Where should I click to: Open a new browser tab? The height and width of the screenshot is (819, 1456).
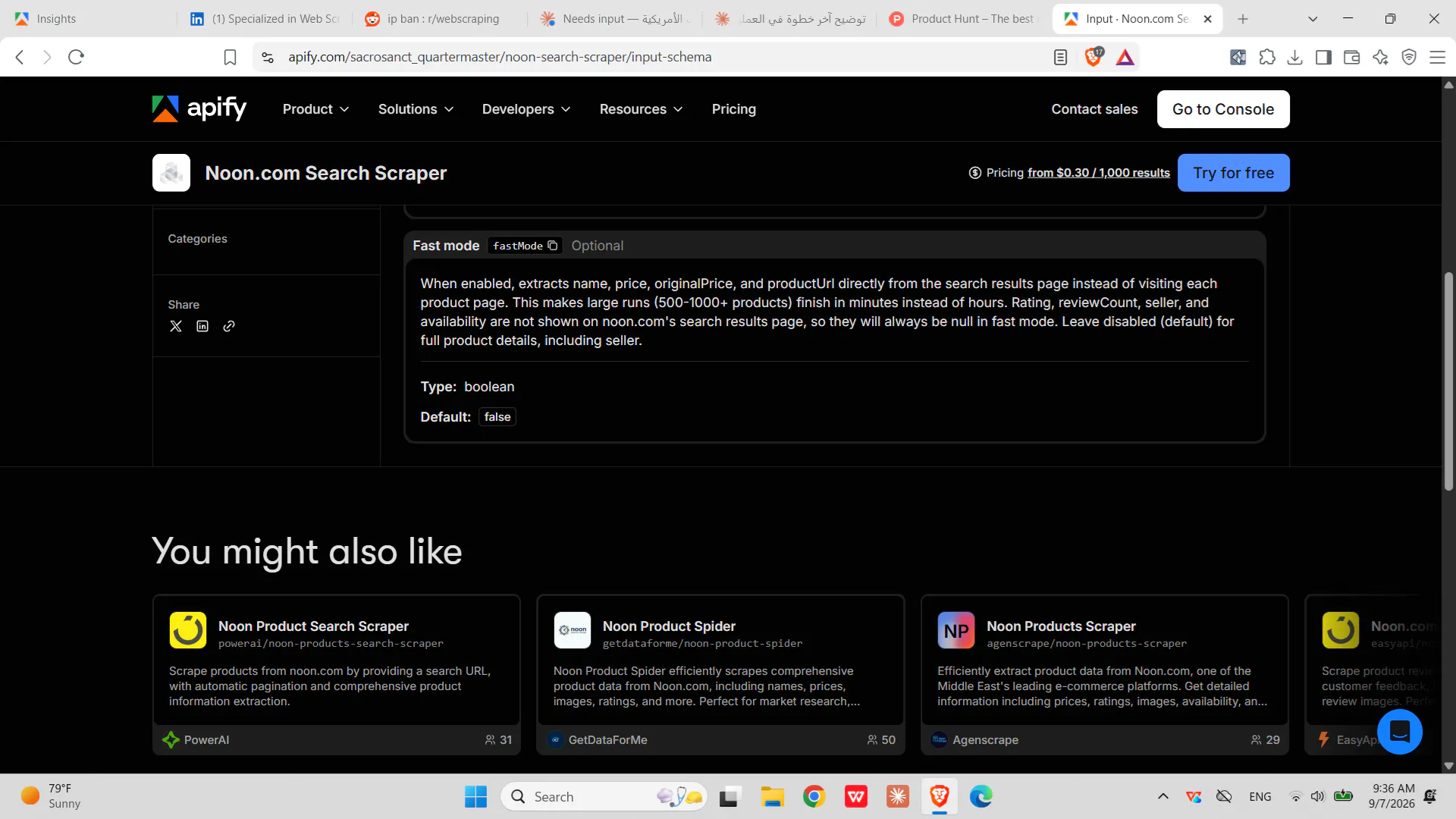point(1243,19)
